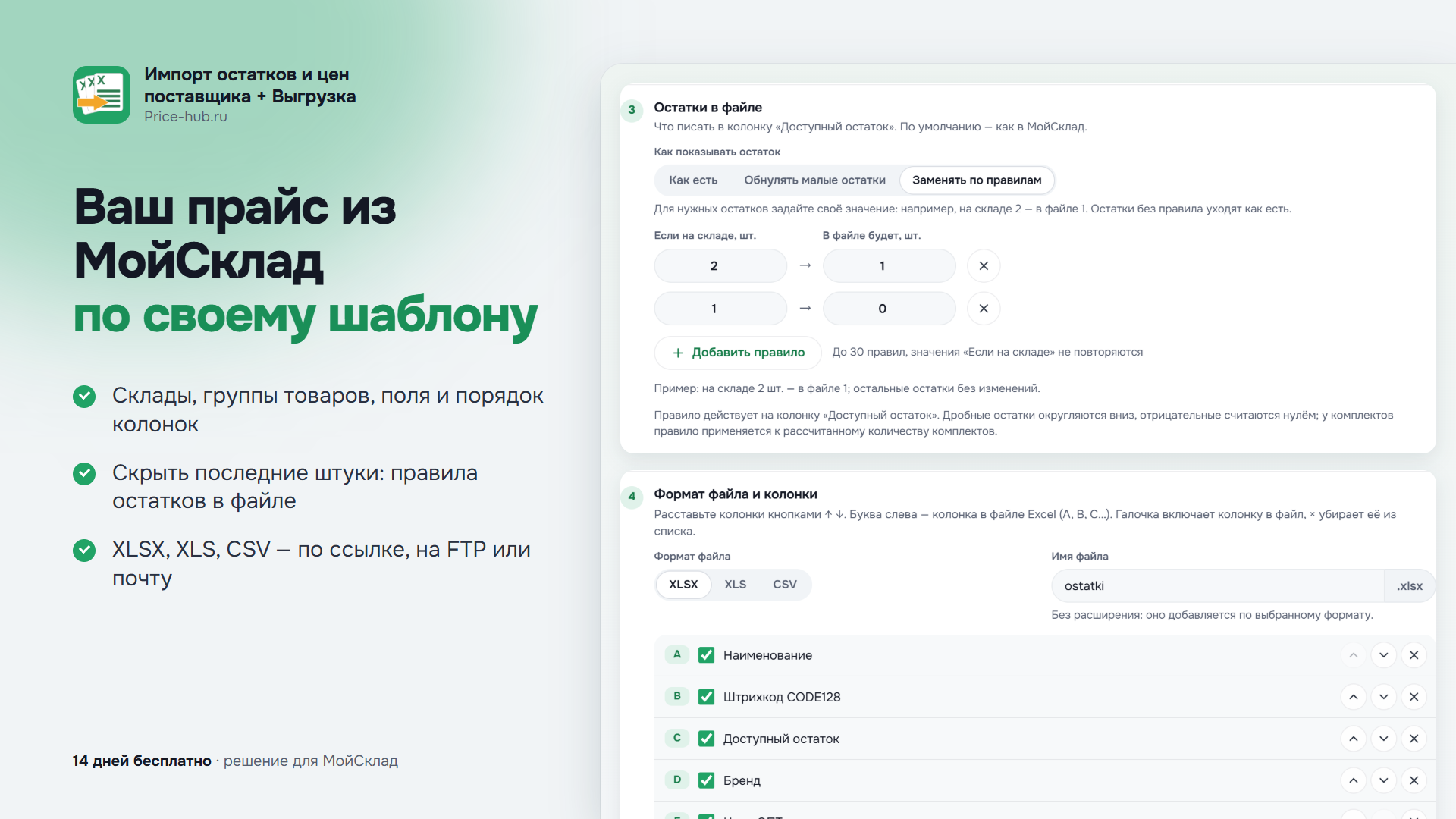Move Наименование column down

click(x=1384, y=655)
